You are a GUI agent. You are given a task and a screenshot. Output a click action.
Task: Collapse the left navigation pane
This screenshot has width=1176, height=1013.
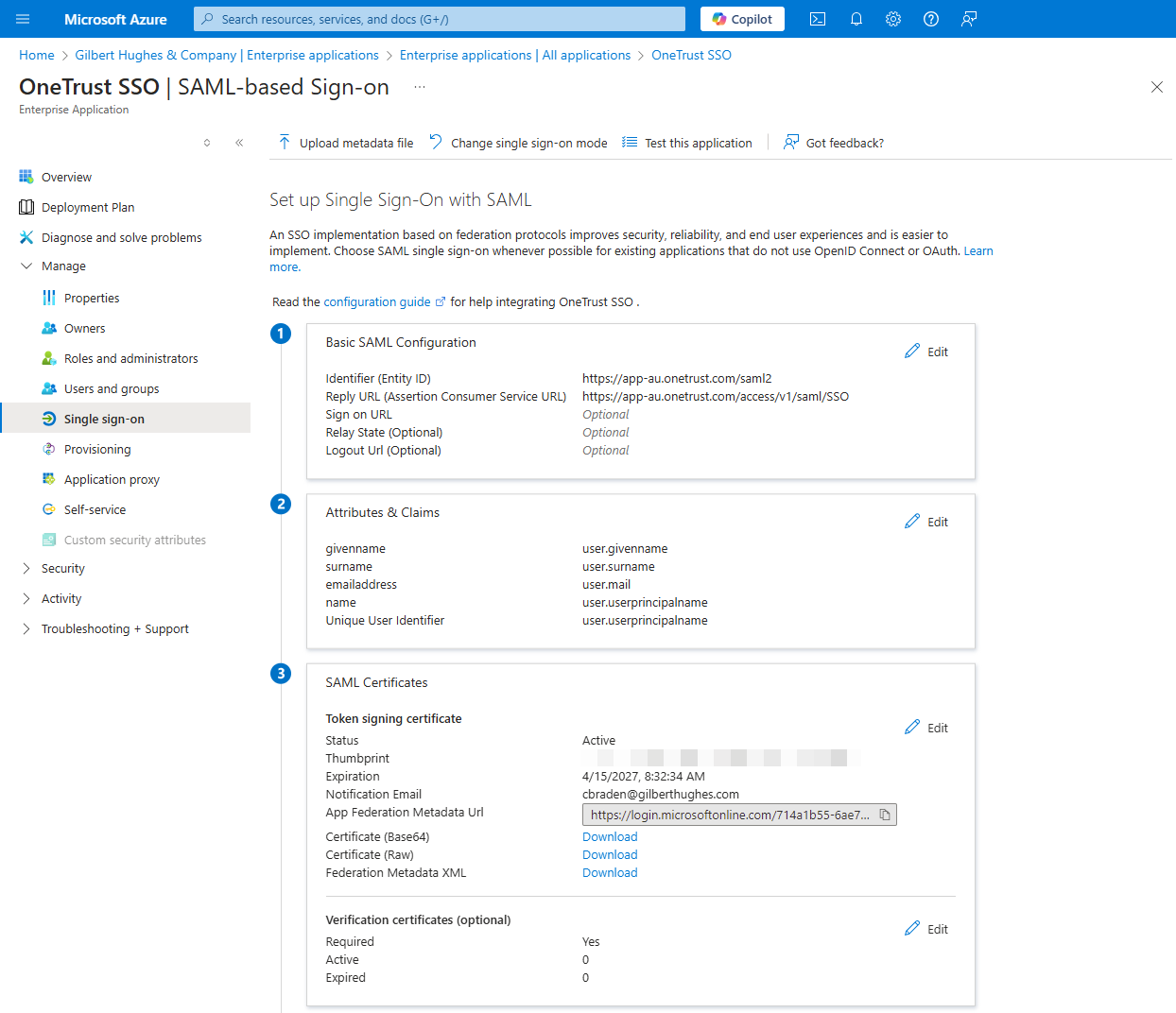238,142
